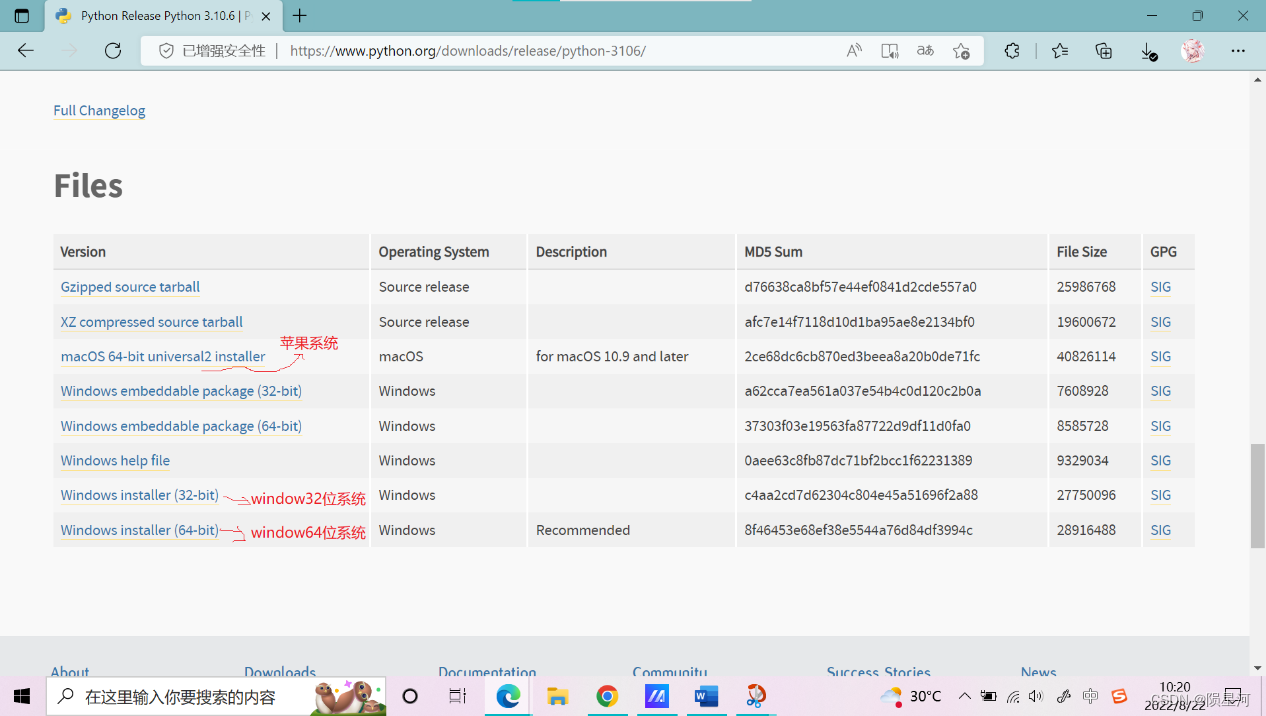
Task: Open SIG link for Windows installer (32-bit)
Action: coord(1160,495)
